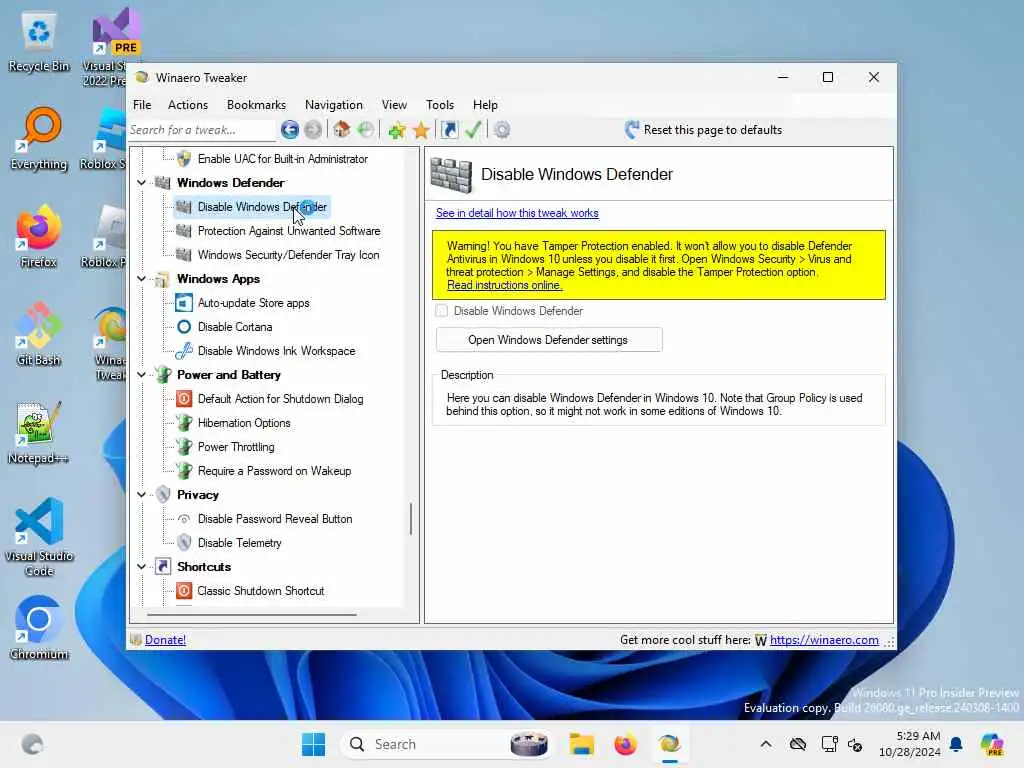The width and height of the screenshot is (1024, 768).
Task: Select Power Throttling tweak
Action: (236, 447)
